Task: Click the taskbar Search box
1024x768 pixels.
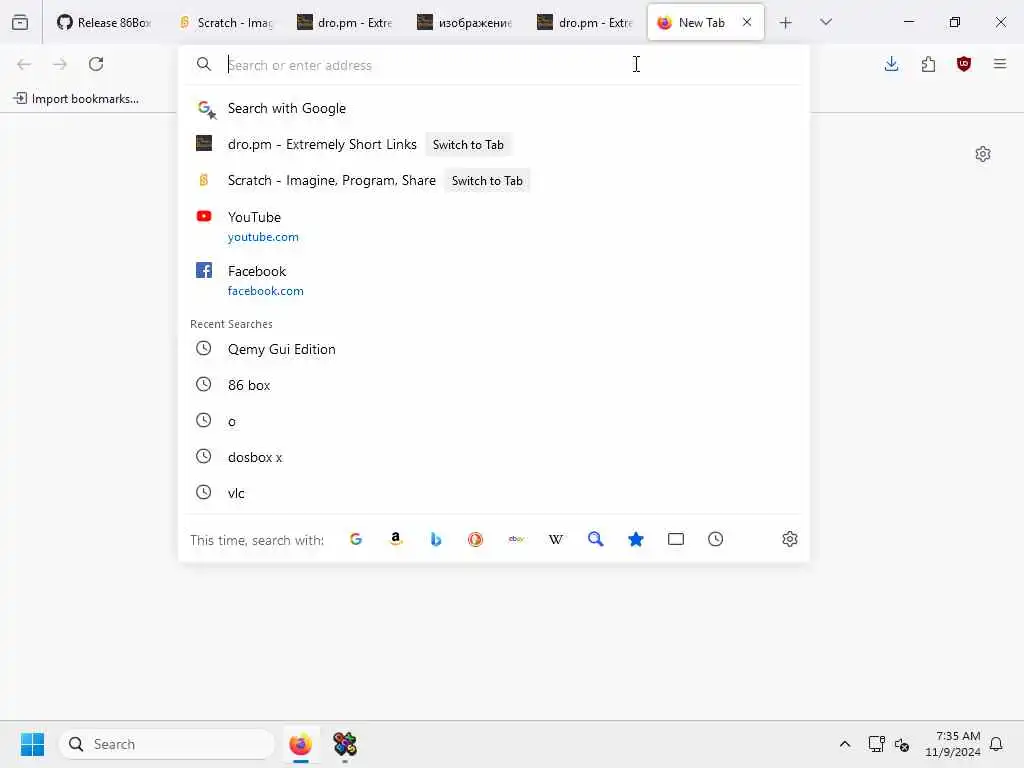Action: [x=167, y=744]
